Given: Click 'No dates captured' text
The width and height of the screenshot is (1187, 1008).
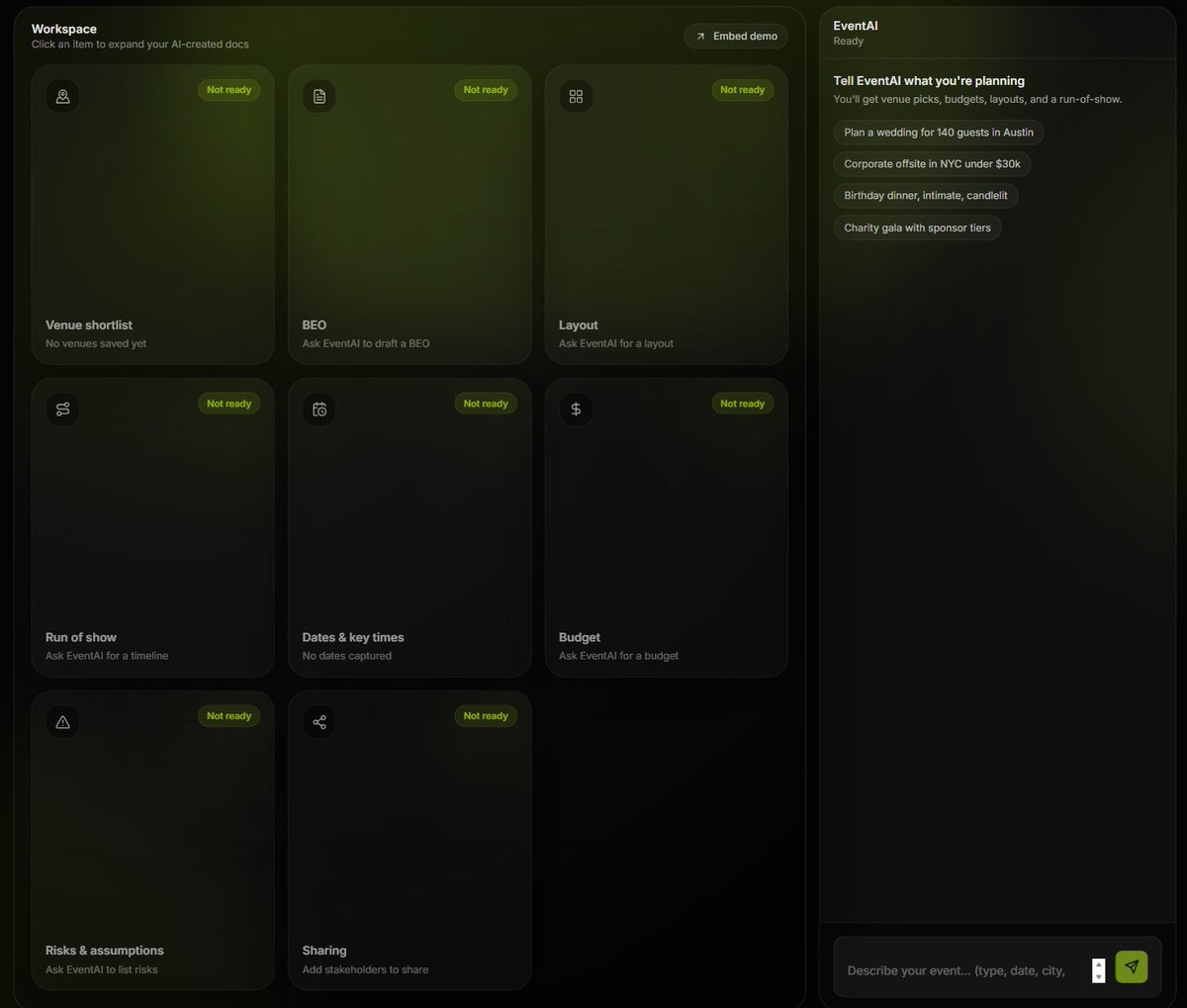Looking at the screenshot, I should [347, 656].
